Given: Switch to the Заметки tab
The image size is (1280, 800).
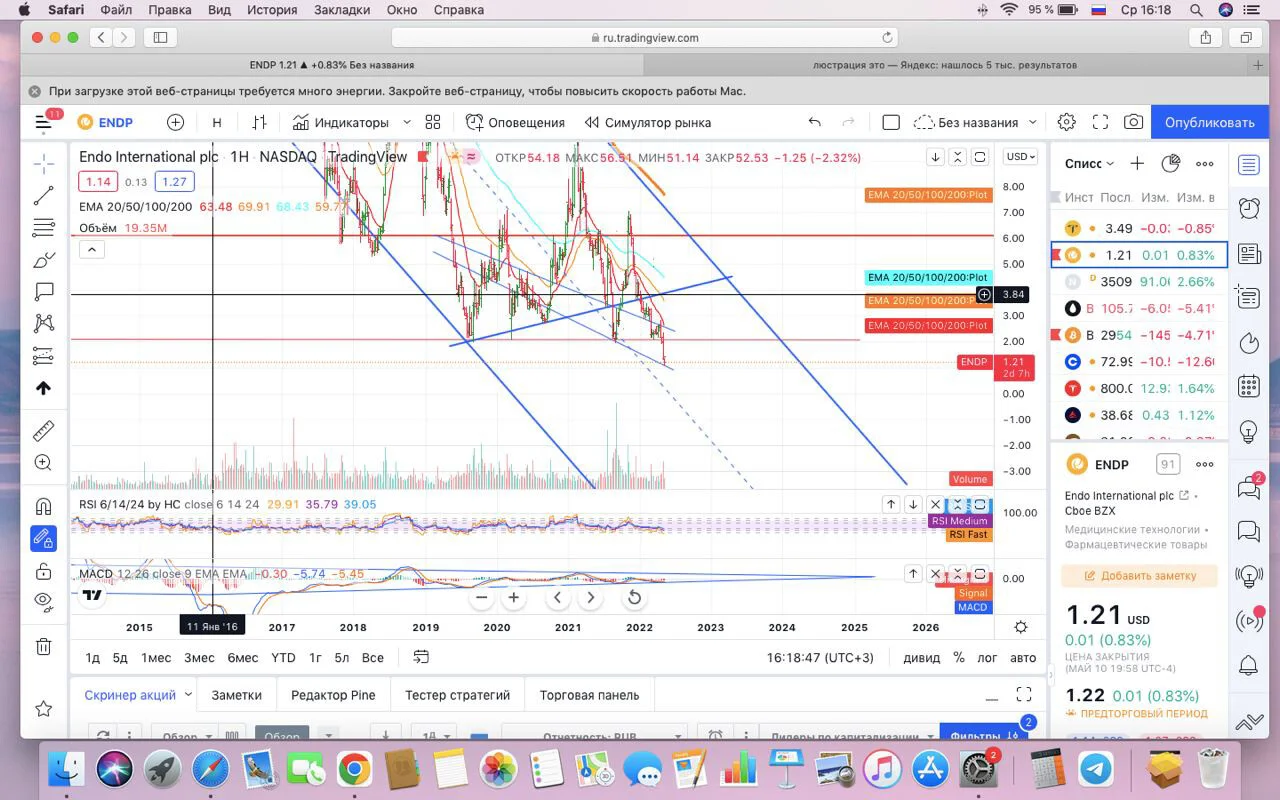Looking at the screenshot, I should pyautogui.click(x=237, y=695).
